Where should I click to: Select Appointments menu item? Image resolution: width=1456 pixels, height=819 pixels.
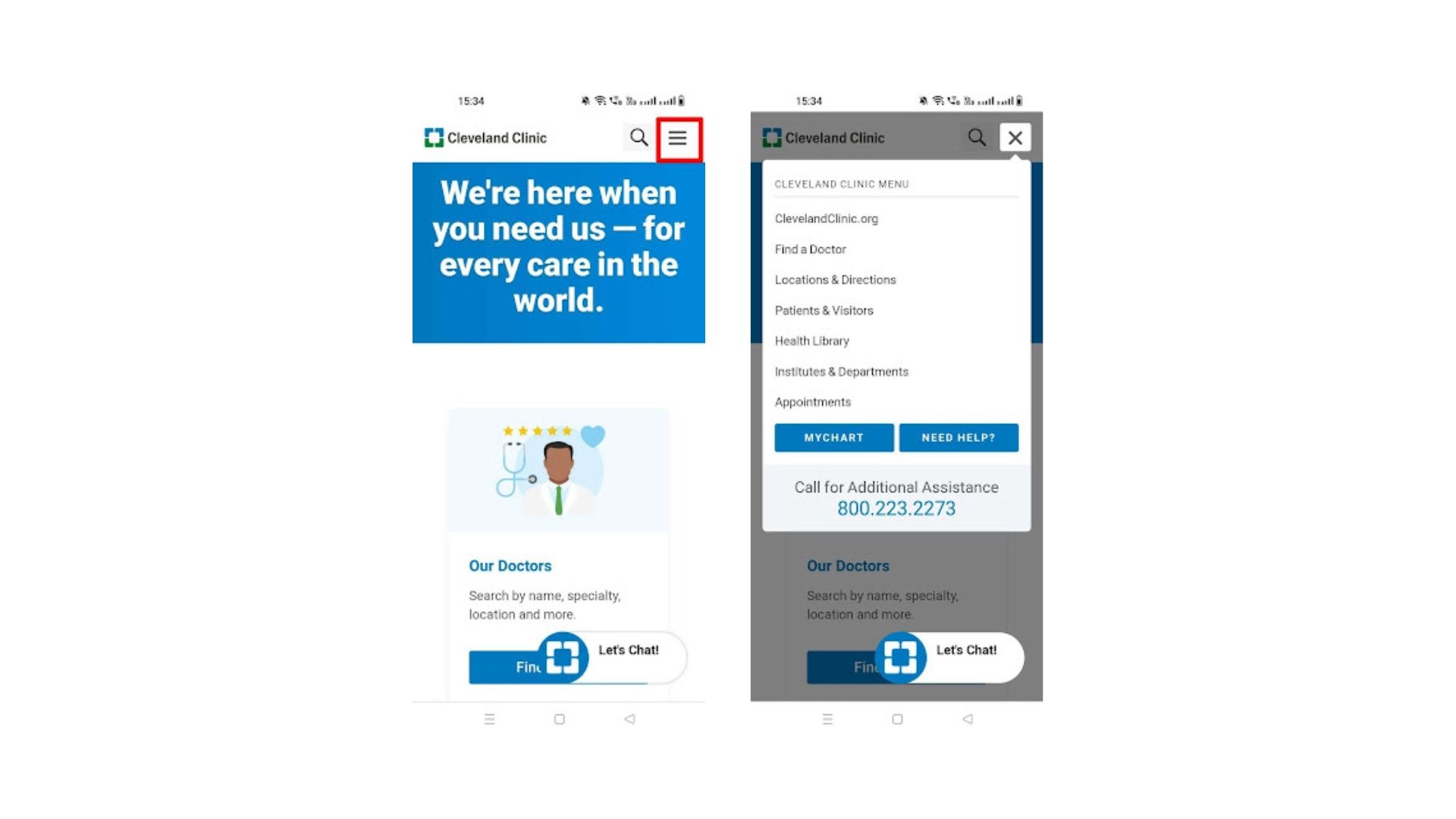click(813, 401)
